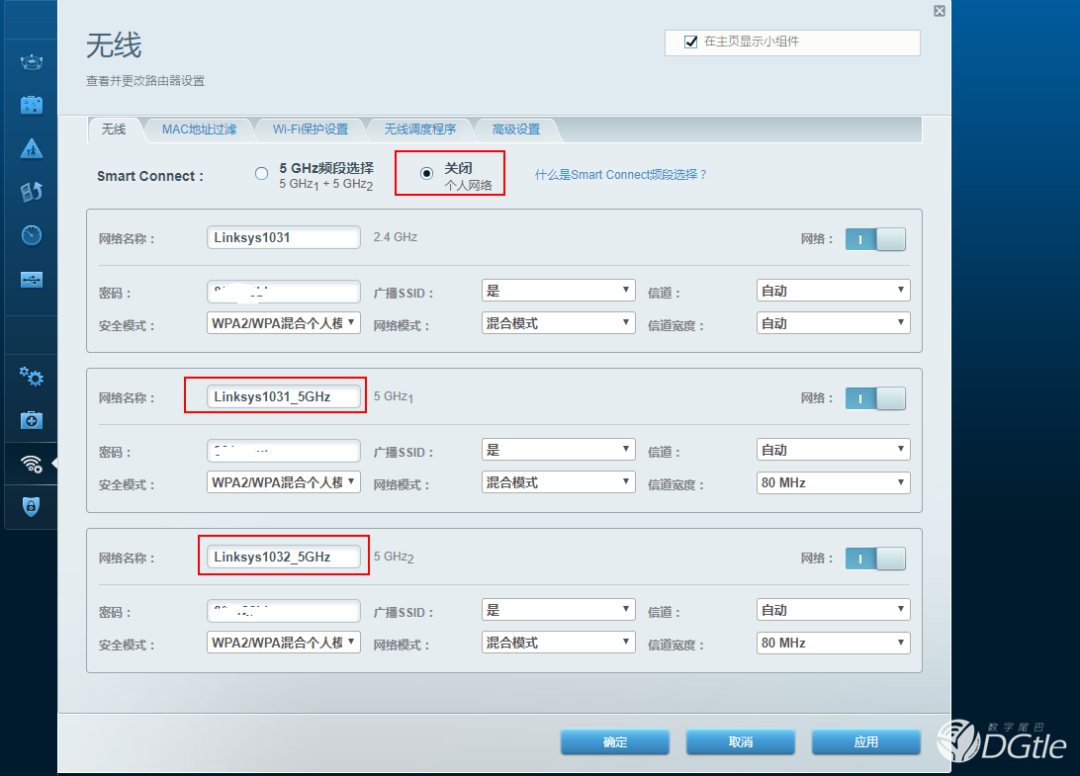Toggle the 5 GHz2 network switch
The width and height of the screenshot is (1080, 776).
click(x=875, y=558)
